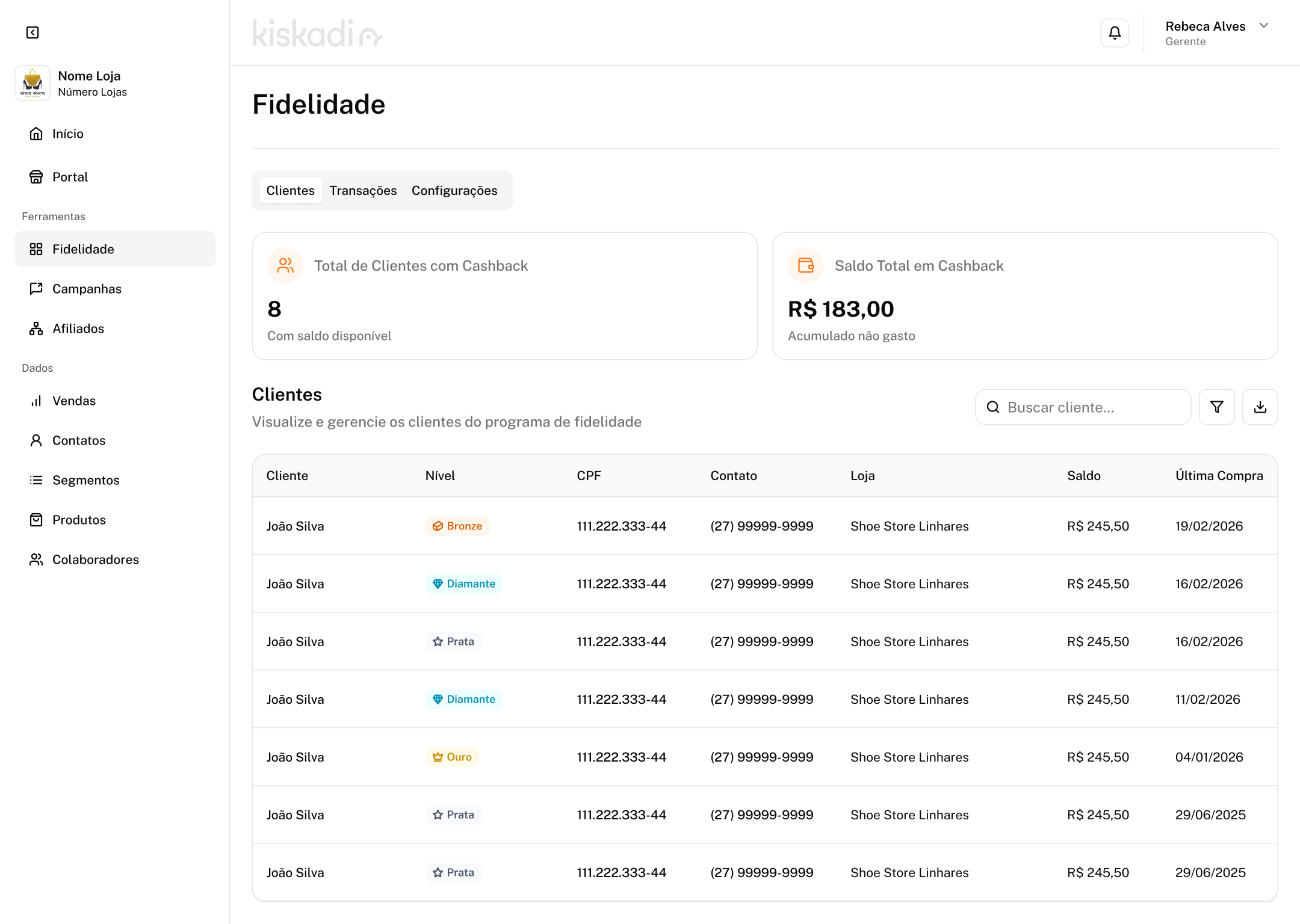Click the Vendas bar chart icon
The image size is (1300, 924).
click(x=36, y=401)
